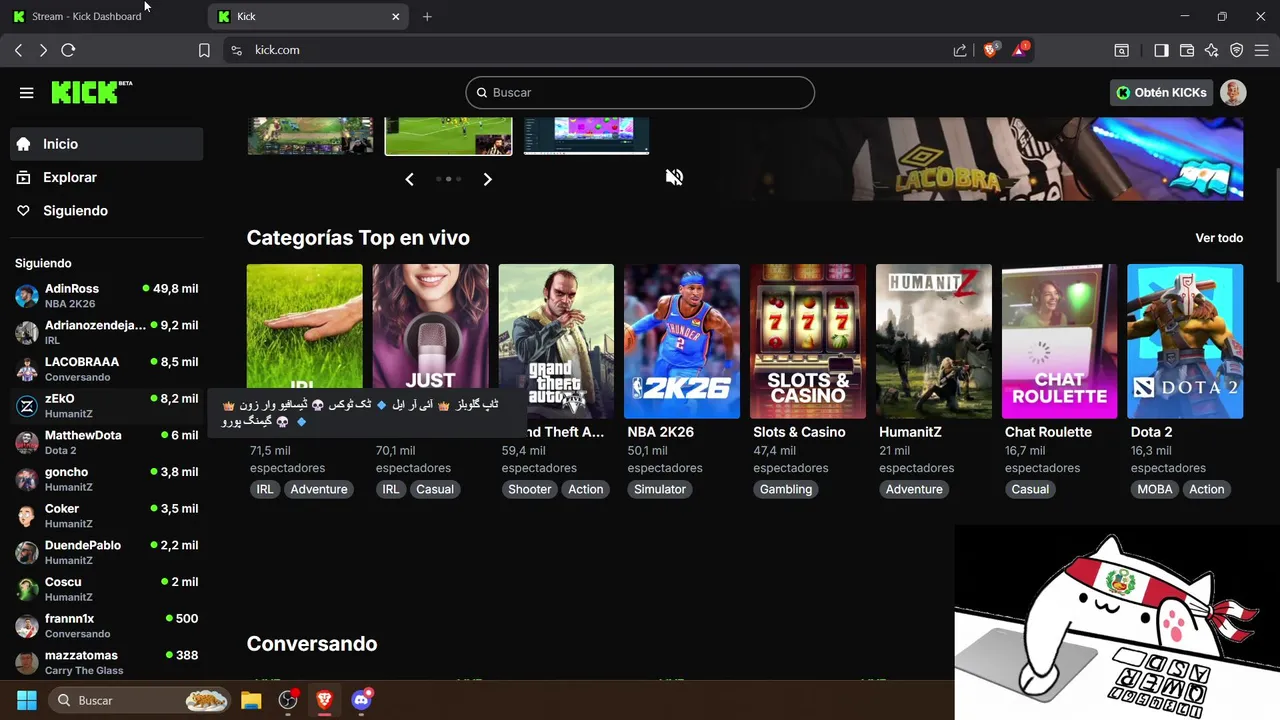Open Coker channel in sidebar

(x=107, y=515)
